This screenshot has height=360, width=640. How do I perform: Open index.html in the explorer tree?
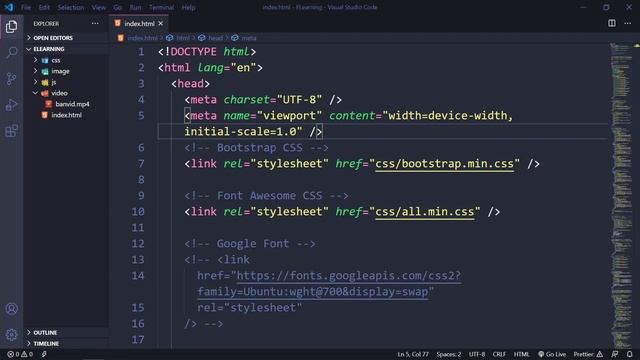pos(66,115)
